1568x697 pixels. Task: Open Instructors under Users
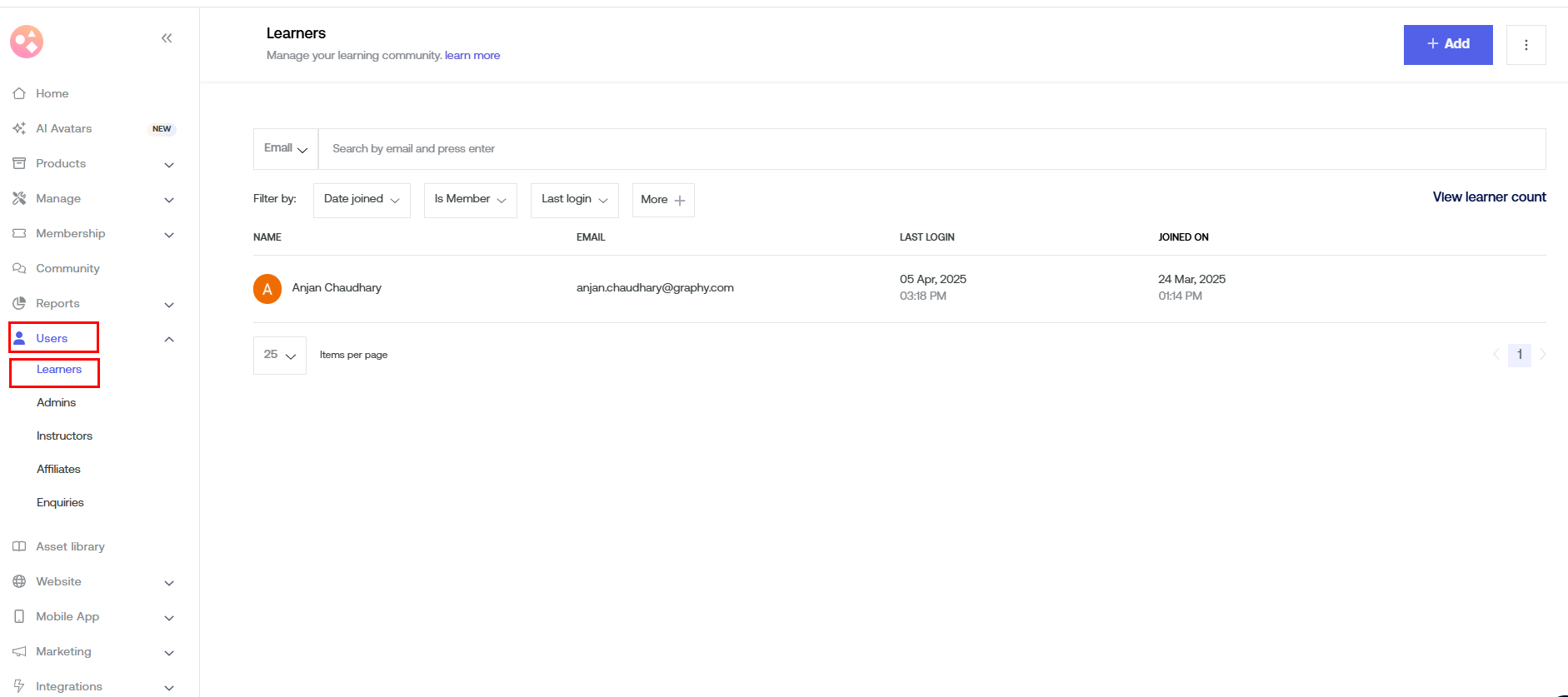point(64,436)
